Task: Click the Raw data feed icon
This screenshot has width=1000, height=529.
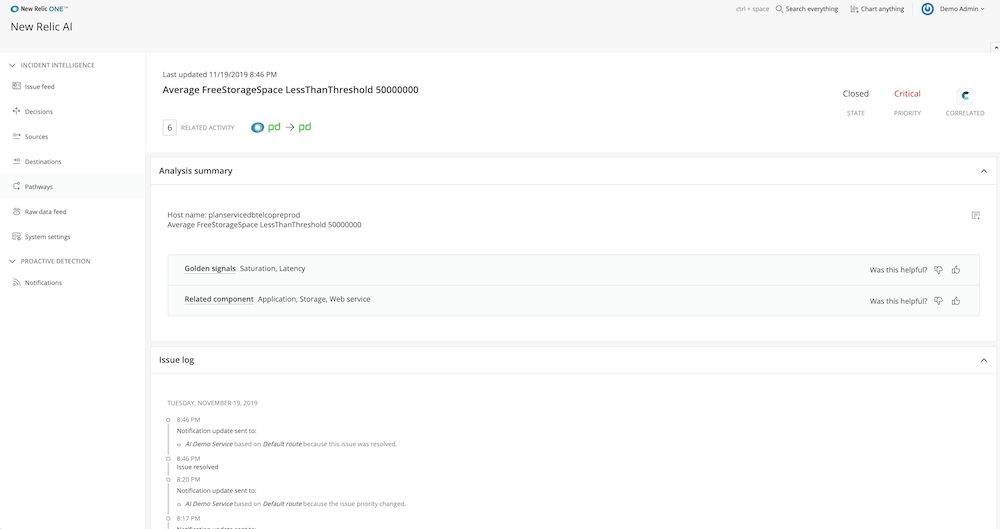Action: 17,211
